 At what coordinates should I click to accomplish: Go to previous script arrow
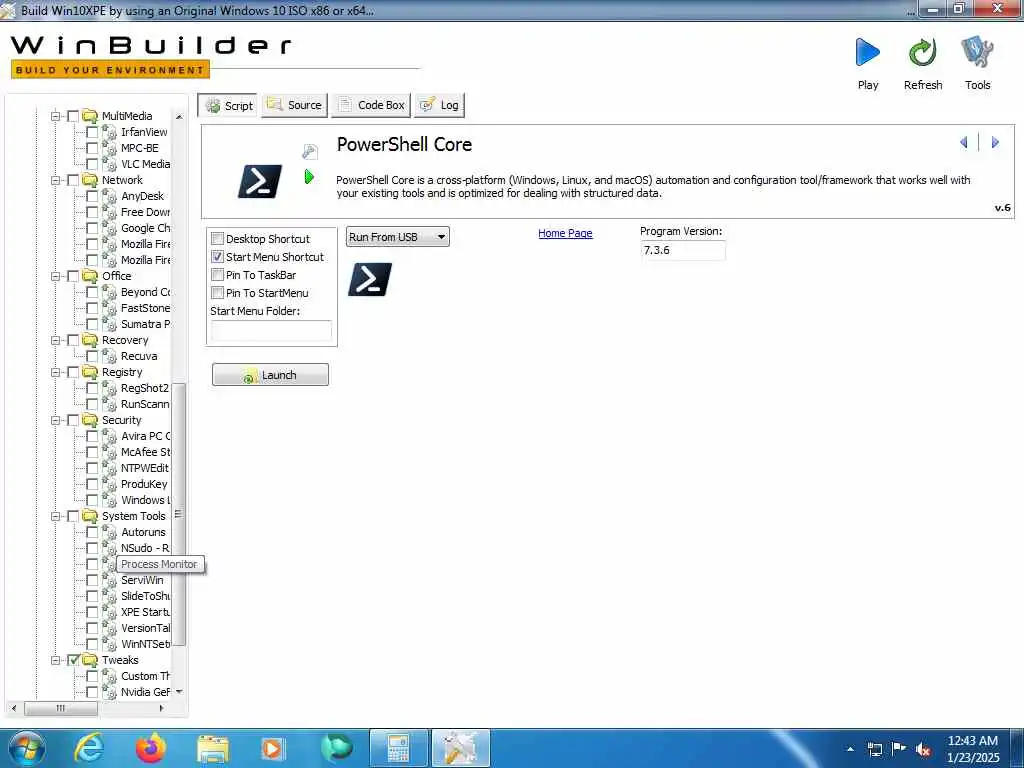point(963,142)
